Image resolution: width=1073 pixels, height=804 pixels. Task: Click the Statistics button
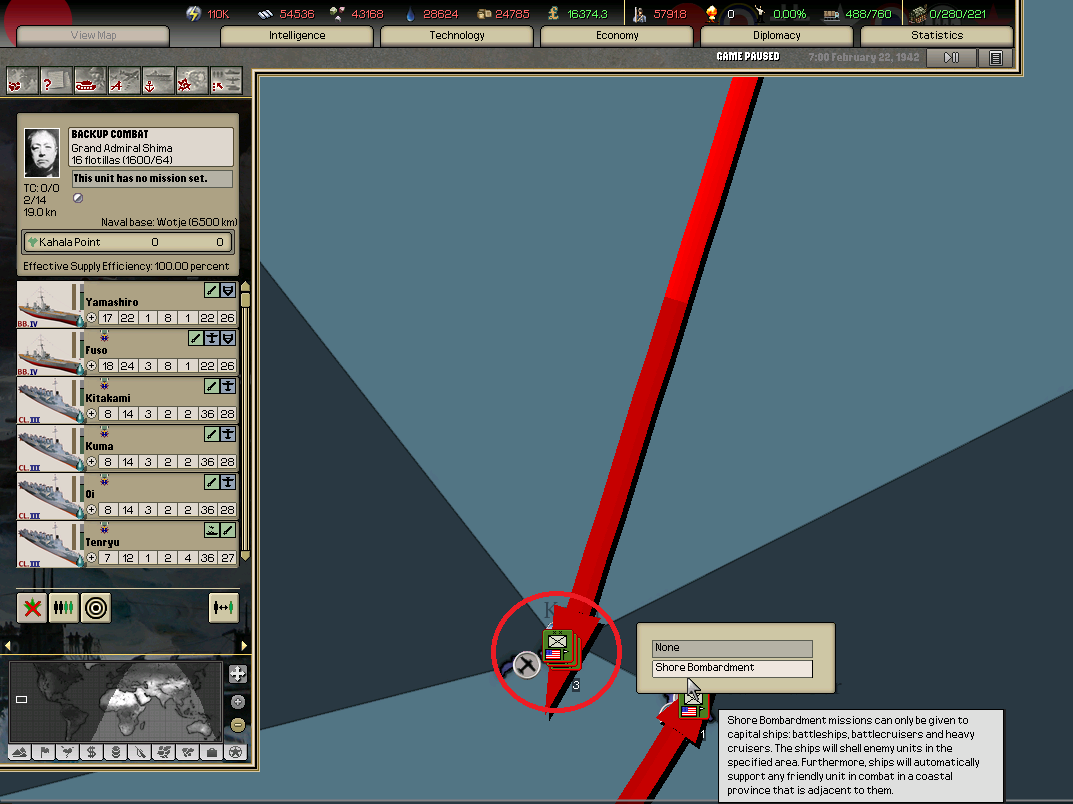[x=937, y=35]
